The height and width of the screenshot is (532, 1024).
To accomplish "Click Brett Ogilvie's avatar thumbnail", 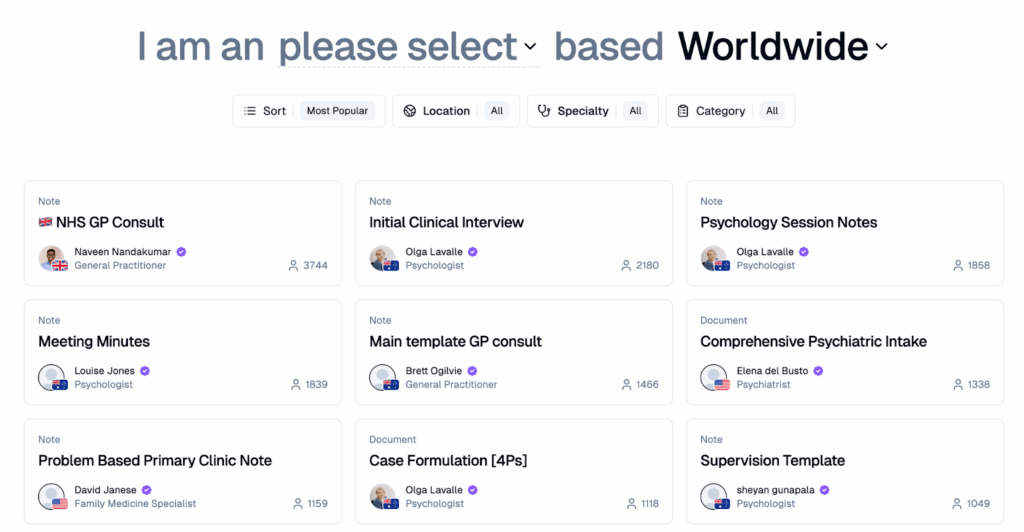I will (x=383, y=377).
